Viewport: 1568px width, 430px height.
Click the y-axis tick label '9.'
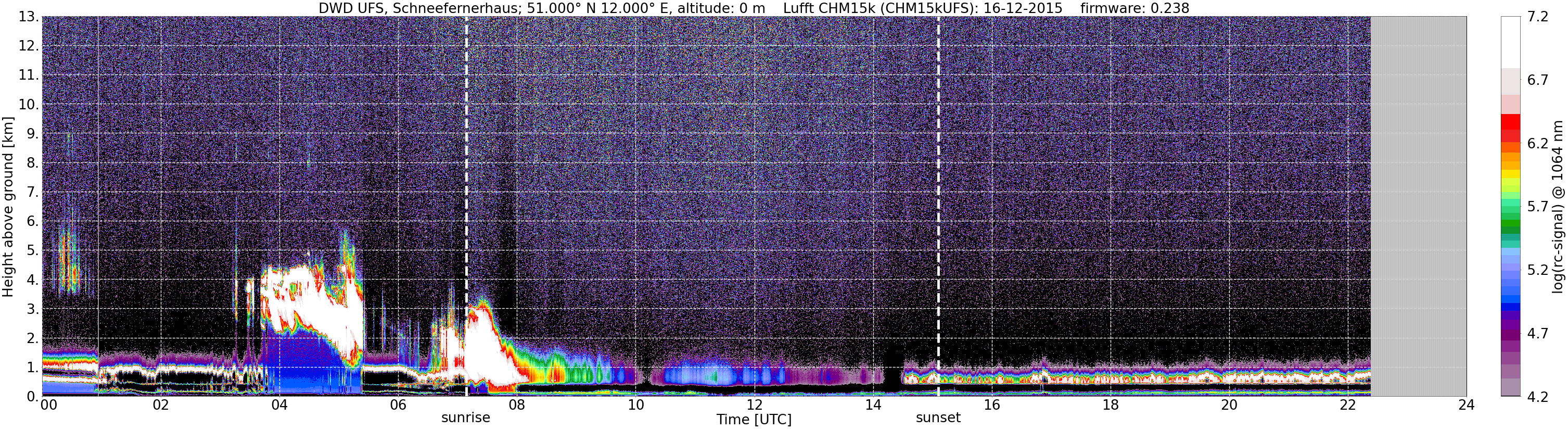pos(32,134)
